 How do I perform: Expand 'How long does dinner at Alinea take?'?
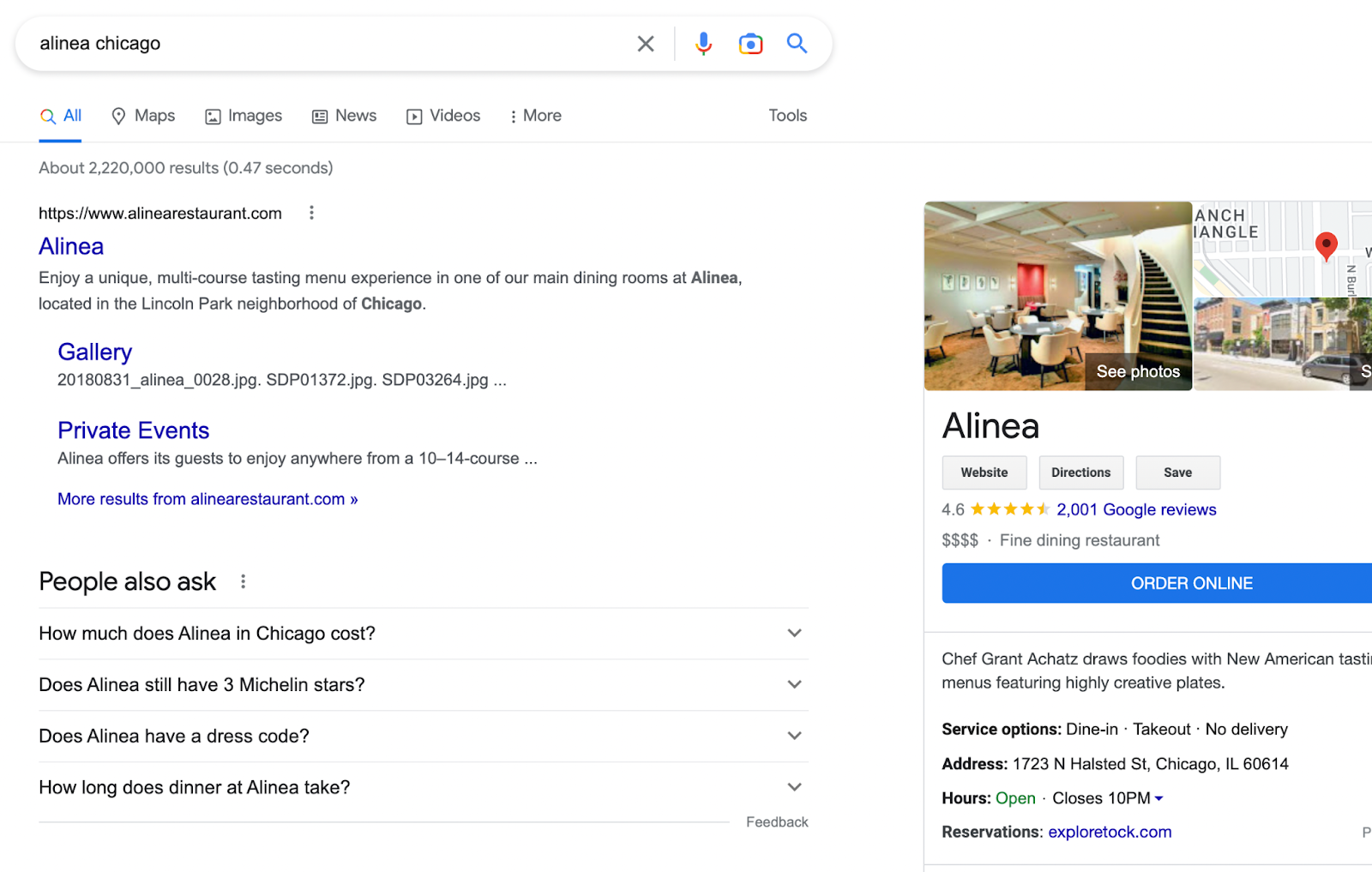pyautogui.click(x=424, y=788)
